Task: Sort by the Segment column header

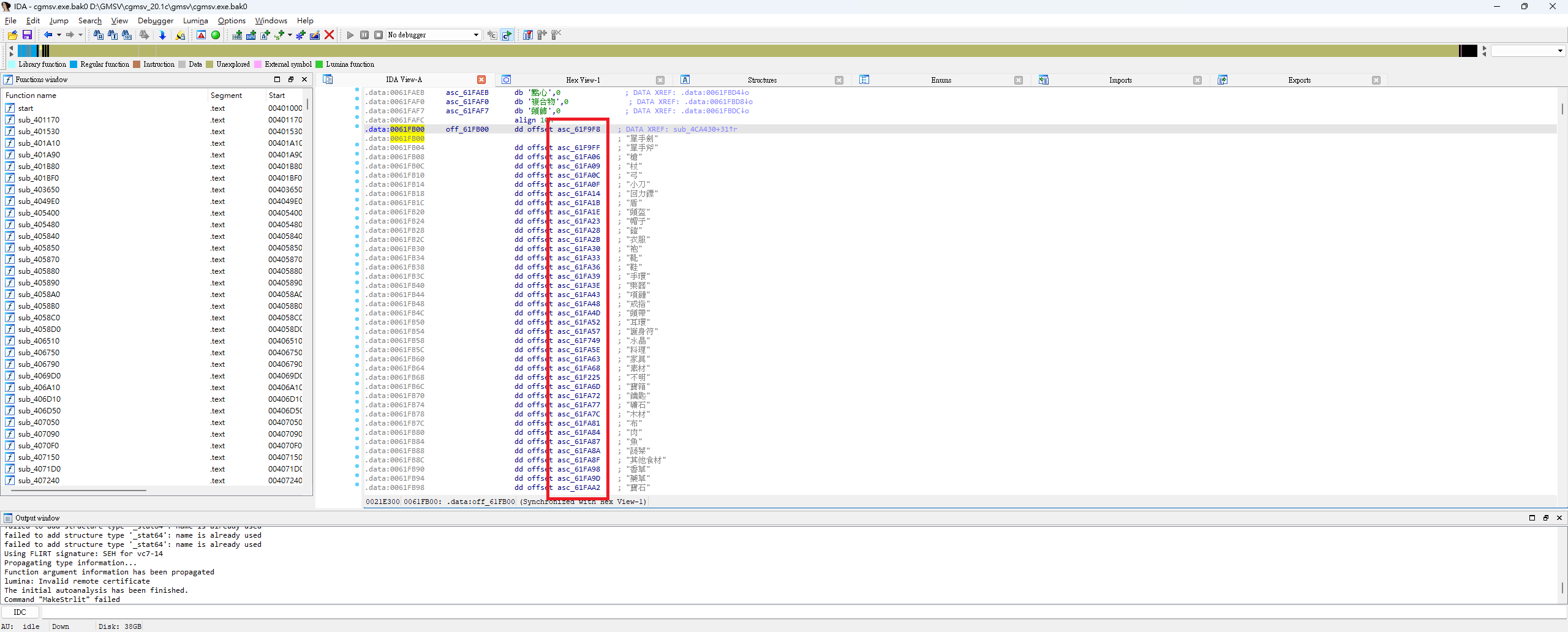Action: (236, 96)
